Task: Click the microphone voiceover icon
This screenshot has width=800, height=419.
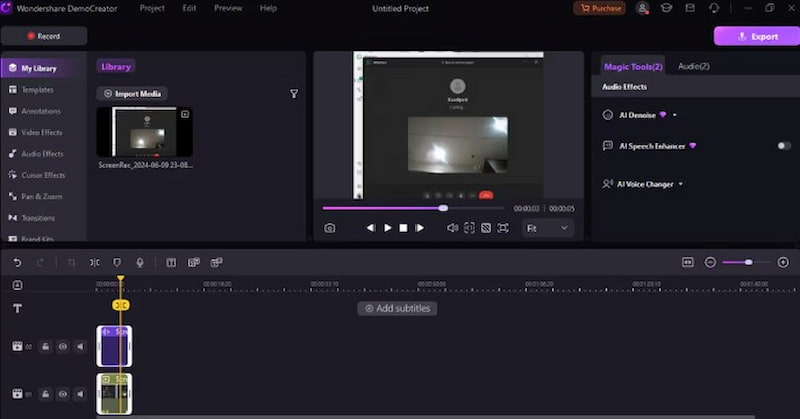Action: (140, 262)
